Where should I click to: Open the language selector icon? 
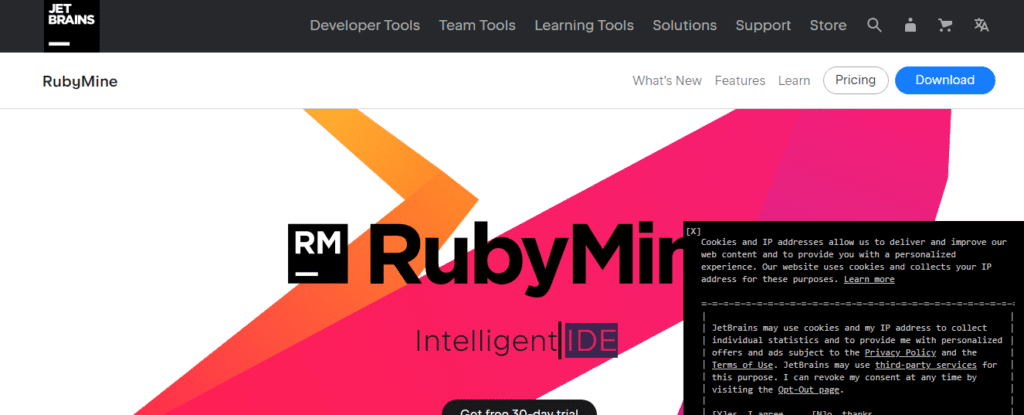pyautogui.click(x=981, y=25)
